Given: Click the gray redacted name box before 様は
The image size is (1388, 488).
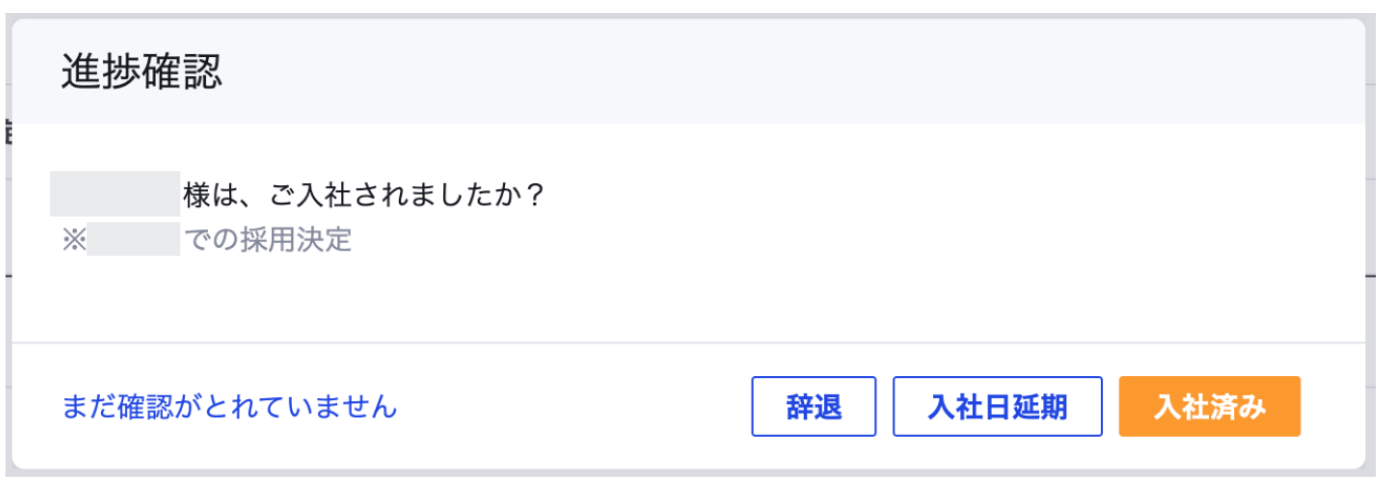Looking at the screenshot, I should point(115,194).
